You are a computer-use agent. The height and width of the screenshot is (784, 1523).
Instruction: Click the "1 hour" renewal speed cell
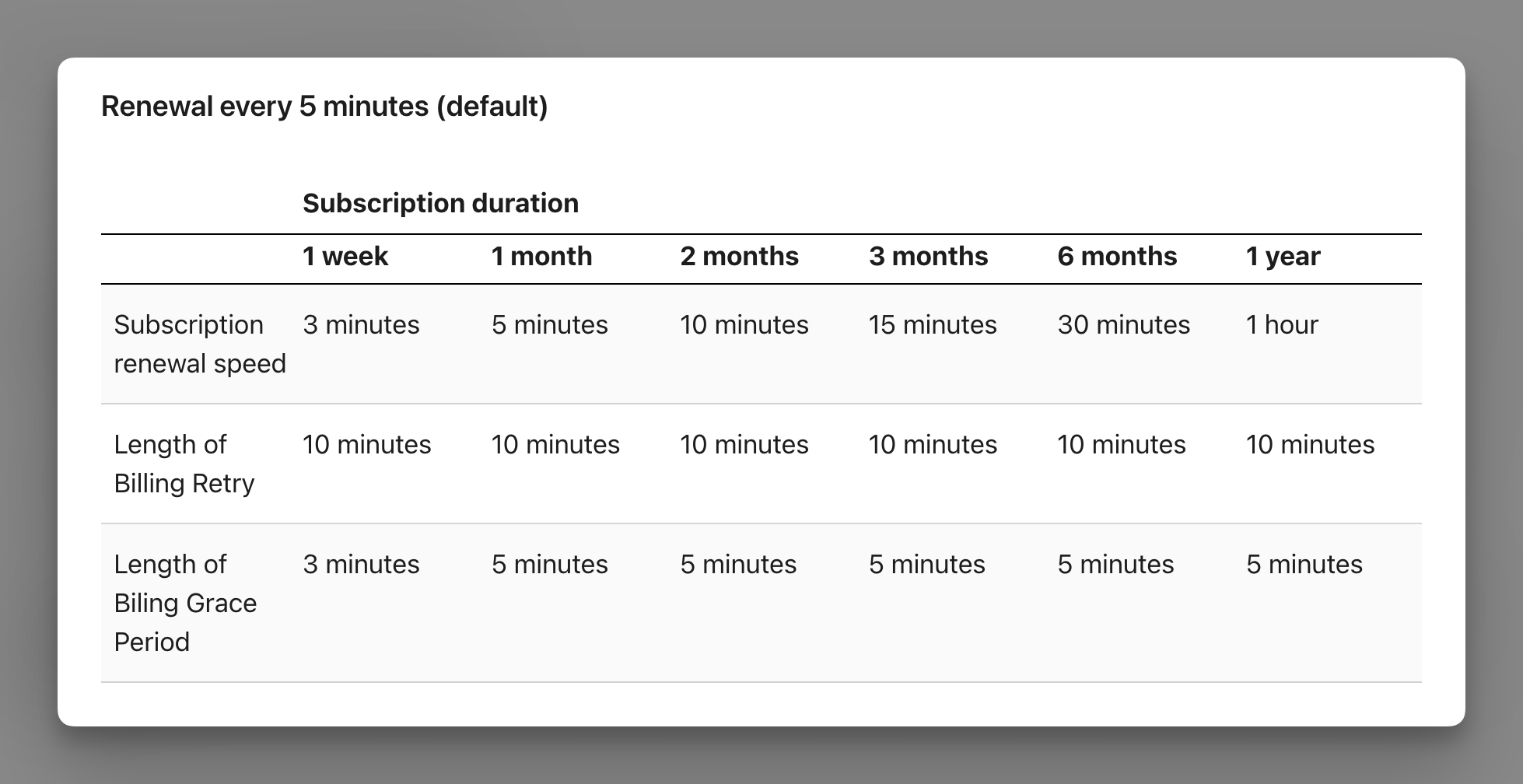pyautogui.click(x=1282, y=325)
